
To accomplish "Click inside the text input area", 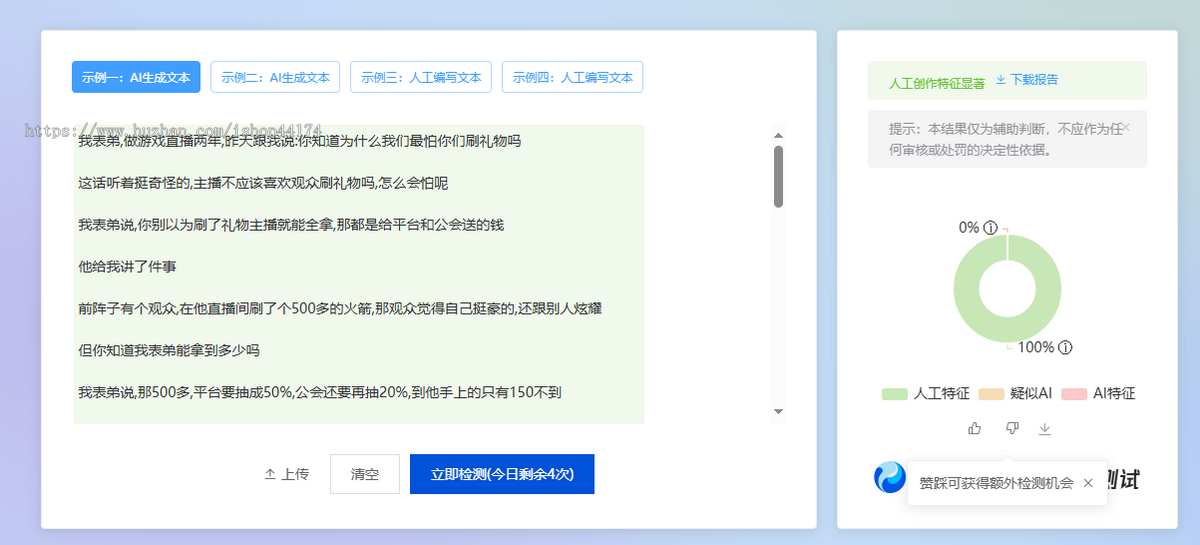I will coord(359,274).
